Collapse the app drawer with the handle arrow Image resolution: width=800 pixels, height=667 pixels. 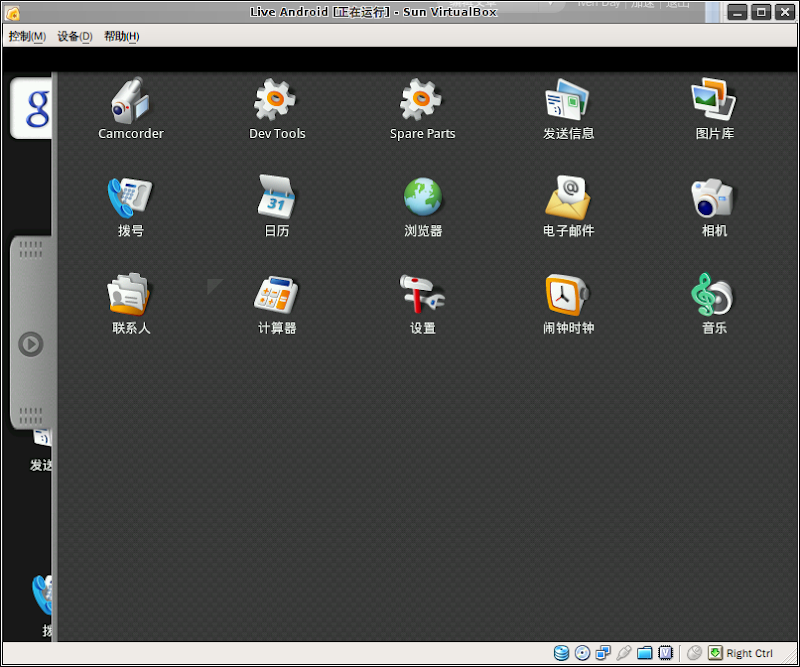[31, 344]
